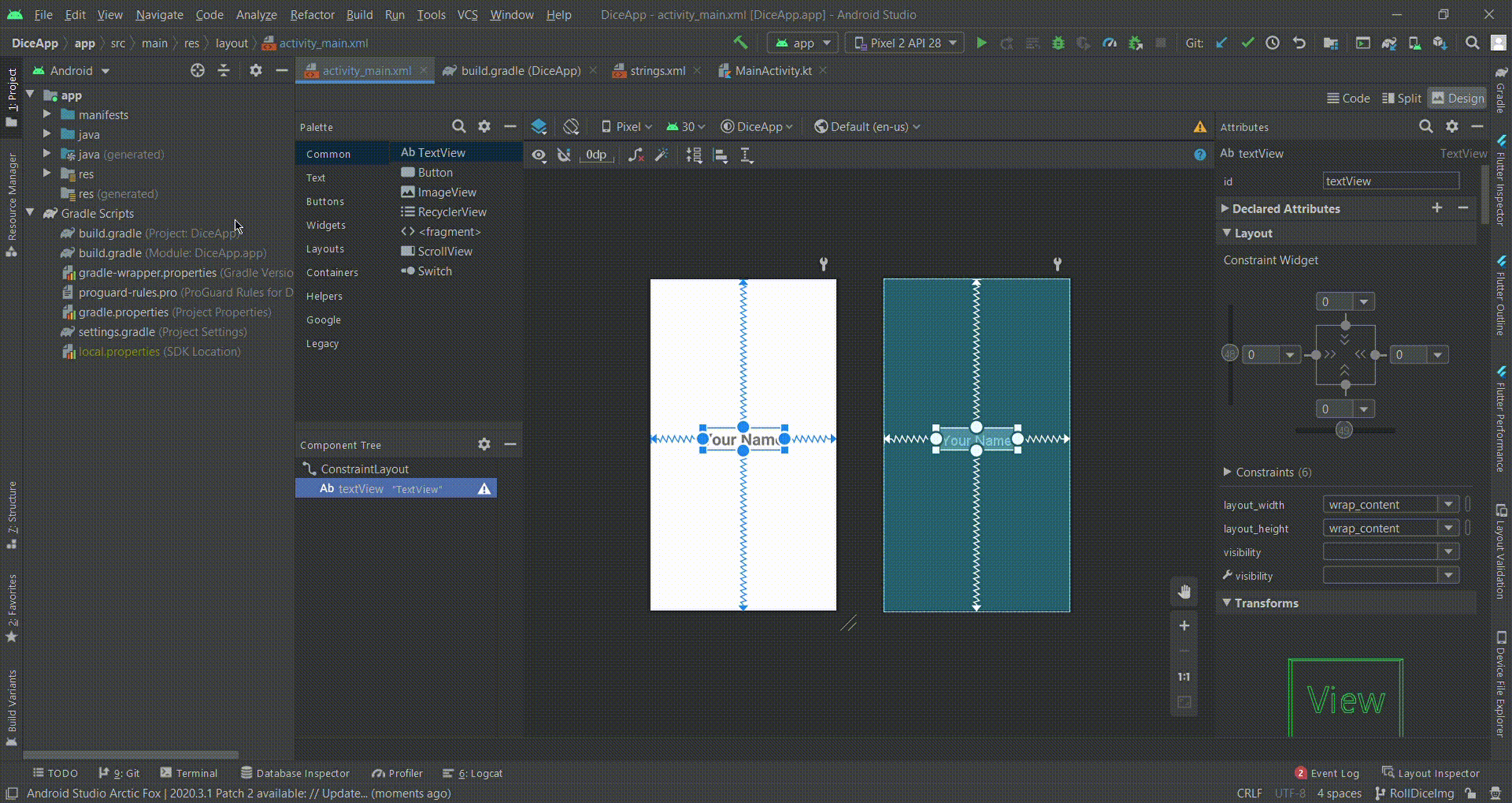The image size is (1512, 803).
Task: Click the Infer Constraints magic wand icon
Action: tap(661, 155)
